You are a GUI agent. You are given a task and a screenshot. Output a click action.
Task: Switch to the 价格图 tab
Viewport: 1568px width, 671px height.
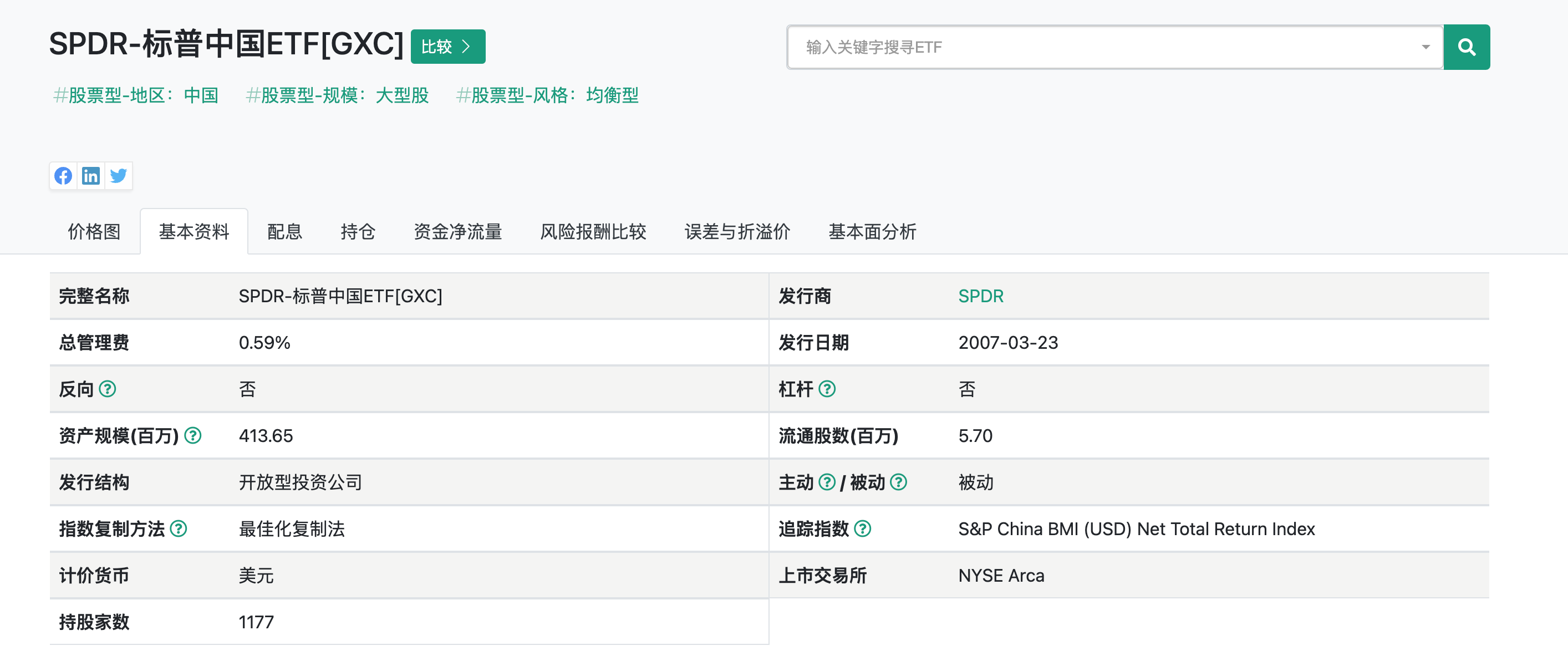pyautogui.click(x=94, y=231)
